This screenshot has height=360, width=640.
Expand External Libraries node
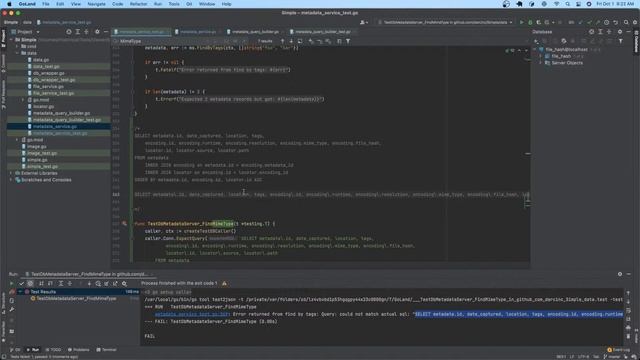(11, 173)
